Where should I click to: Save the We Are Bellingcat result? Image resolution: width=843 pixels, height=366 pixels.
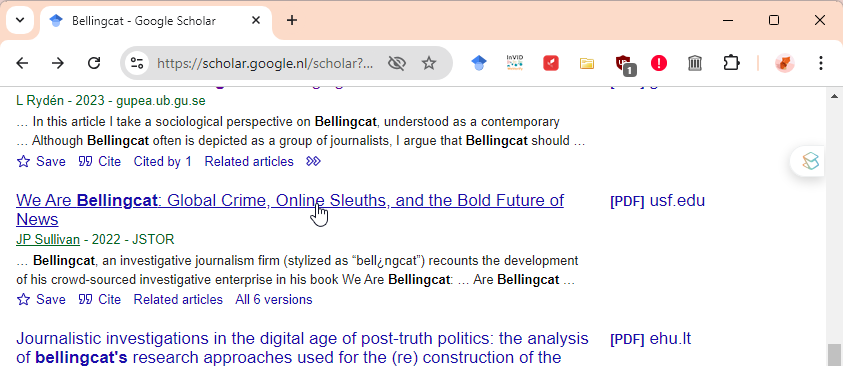(x=41, y=299)
